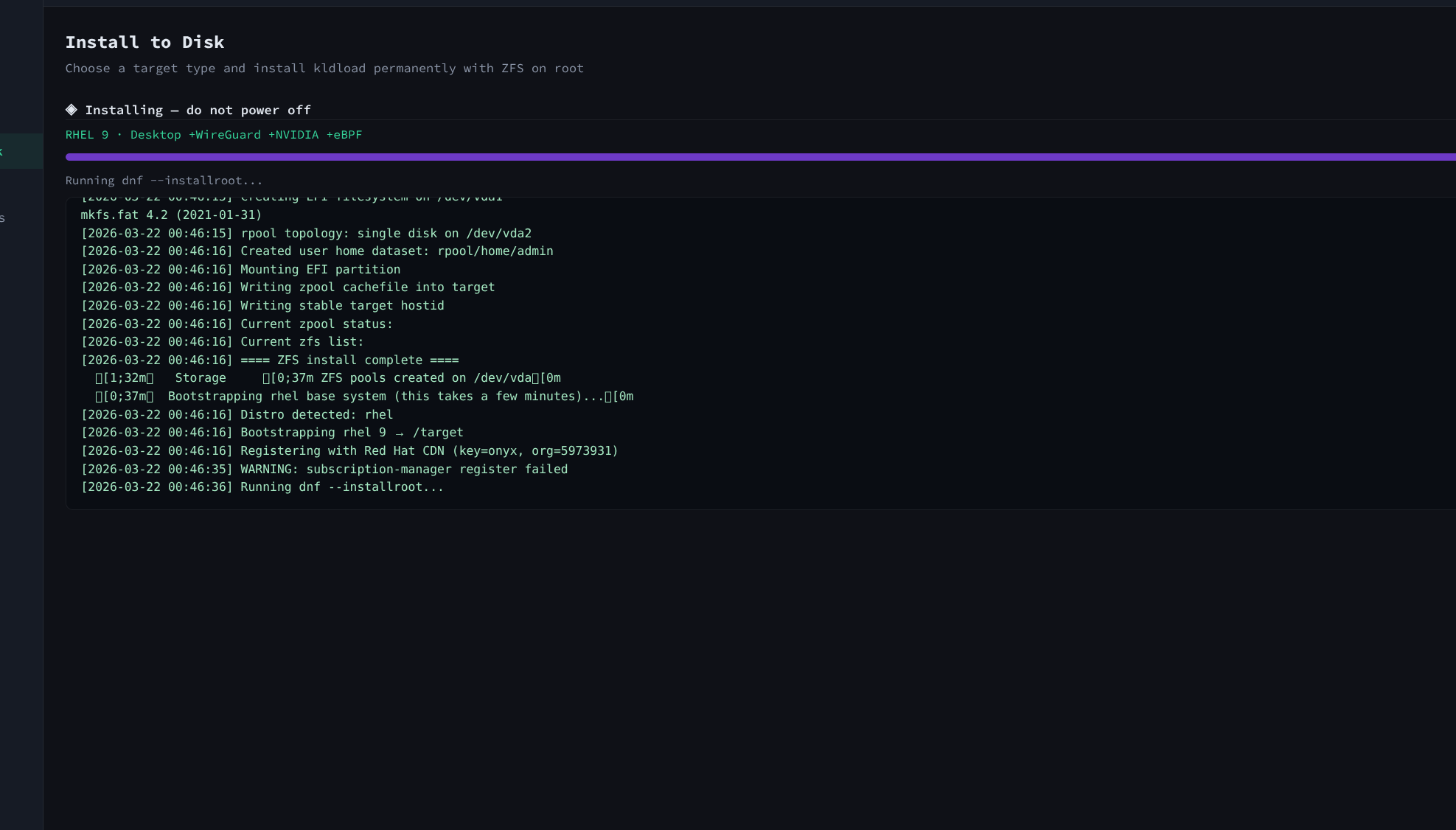Click the diamond icon beside Installing status

tap(72, 110)
